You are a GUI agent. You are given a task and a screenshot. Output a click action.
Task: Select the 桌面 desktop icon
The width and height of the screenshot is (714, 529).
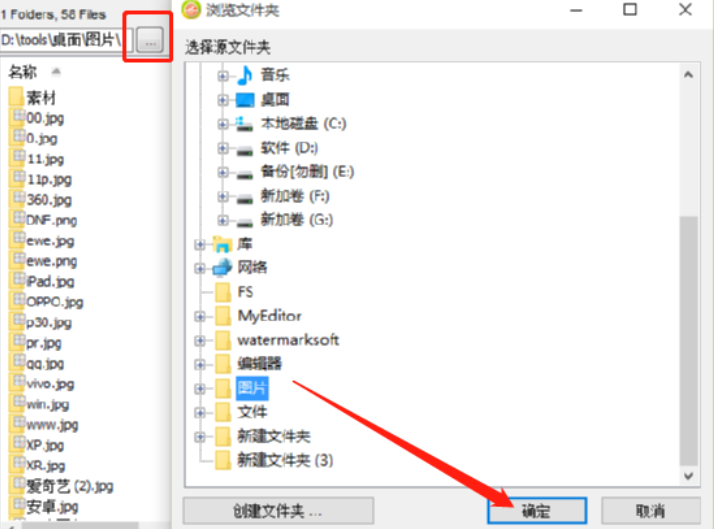[x=245, y=100]
